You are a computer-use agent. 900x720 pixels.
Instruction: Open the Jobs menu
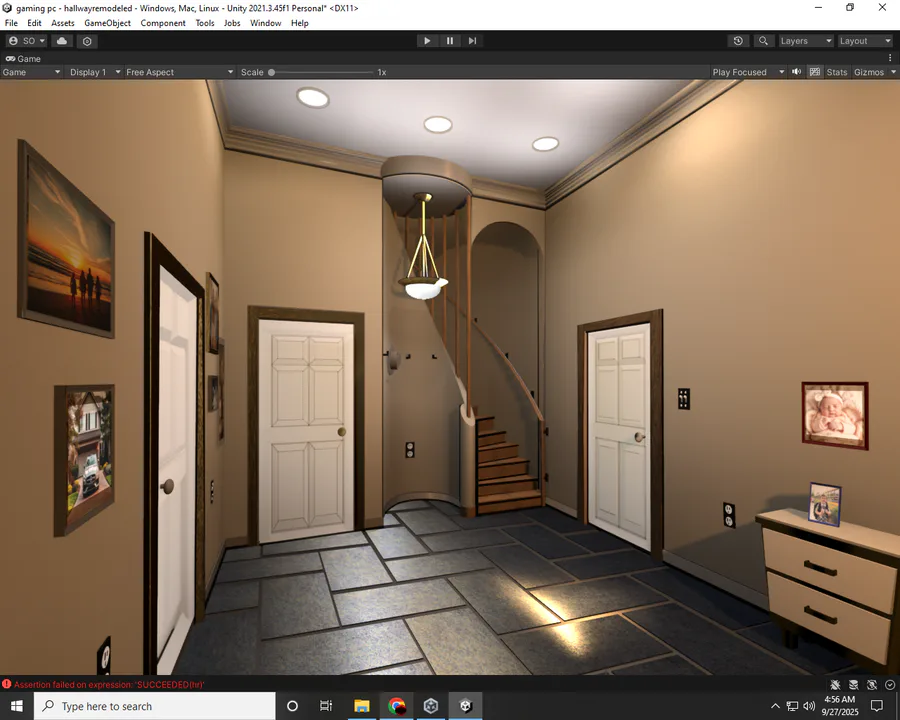(232, 23)
